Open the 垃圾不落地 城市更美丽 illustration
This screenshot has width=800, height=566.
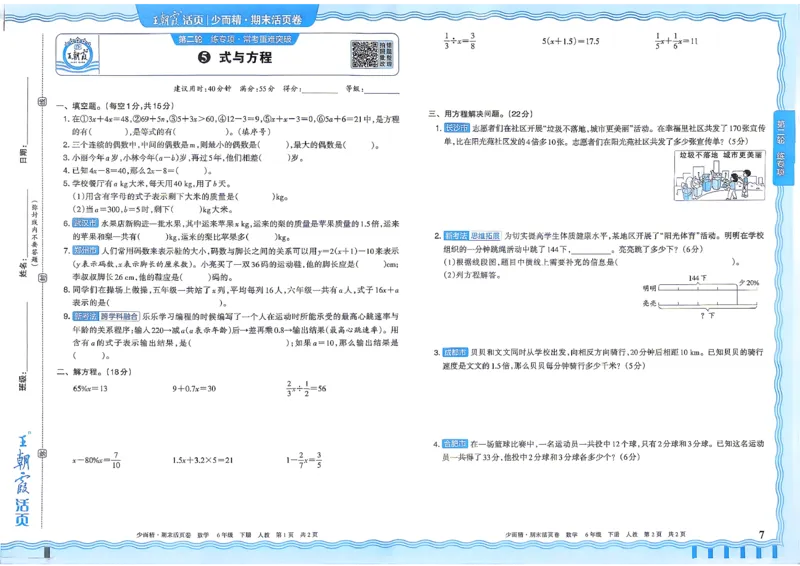click(719, 175)
